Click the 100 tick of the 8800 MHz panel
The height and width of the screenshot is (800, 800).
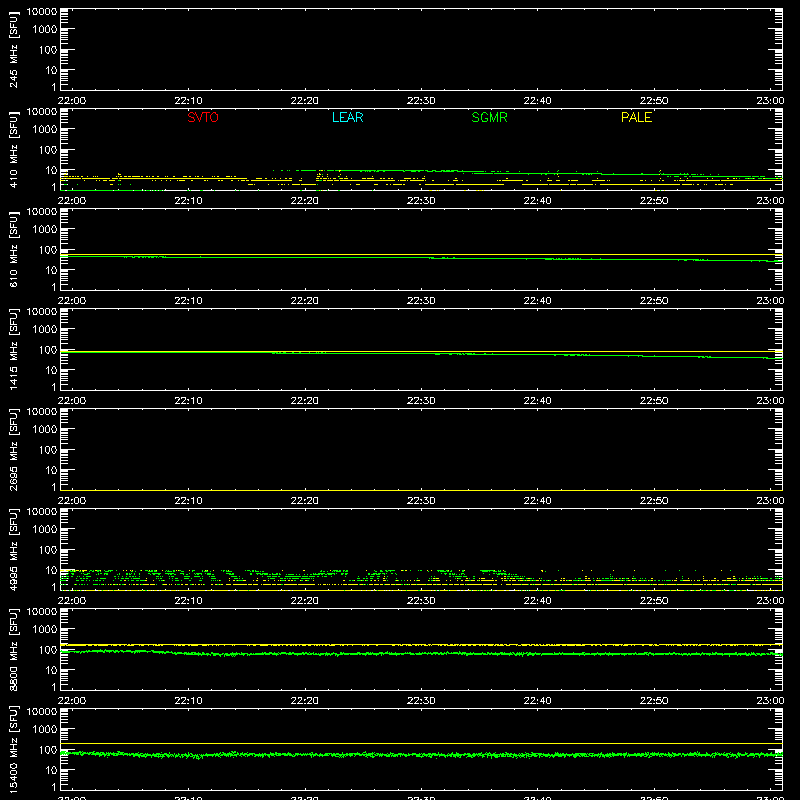click(48, 650)
